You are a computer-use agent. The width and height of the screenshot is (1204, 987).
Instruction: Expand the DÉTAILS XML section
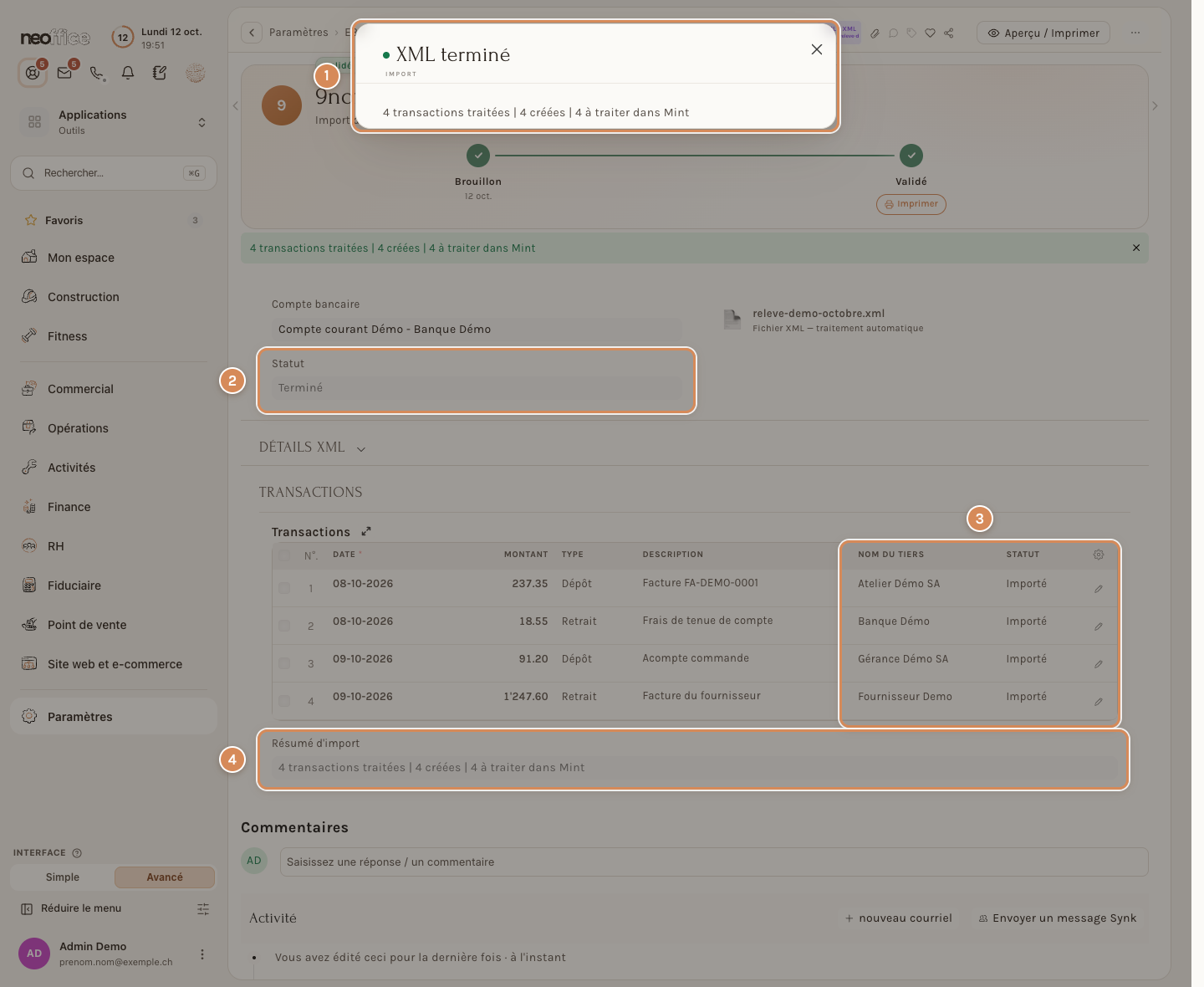312,447
